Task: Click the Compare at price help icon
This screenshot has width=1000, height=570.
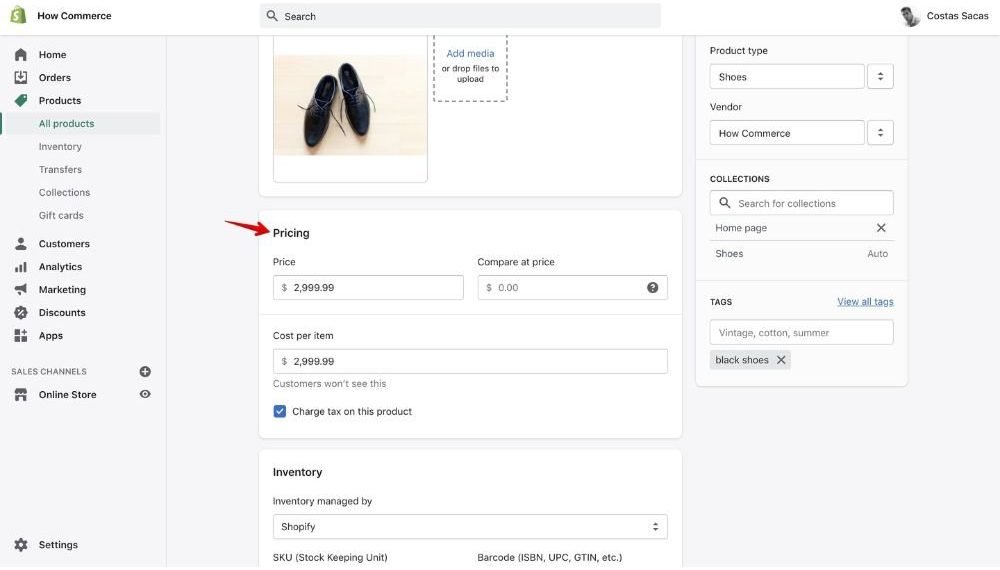Action: (652, 288)
